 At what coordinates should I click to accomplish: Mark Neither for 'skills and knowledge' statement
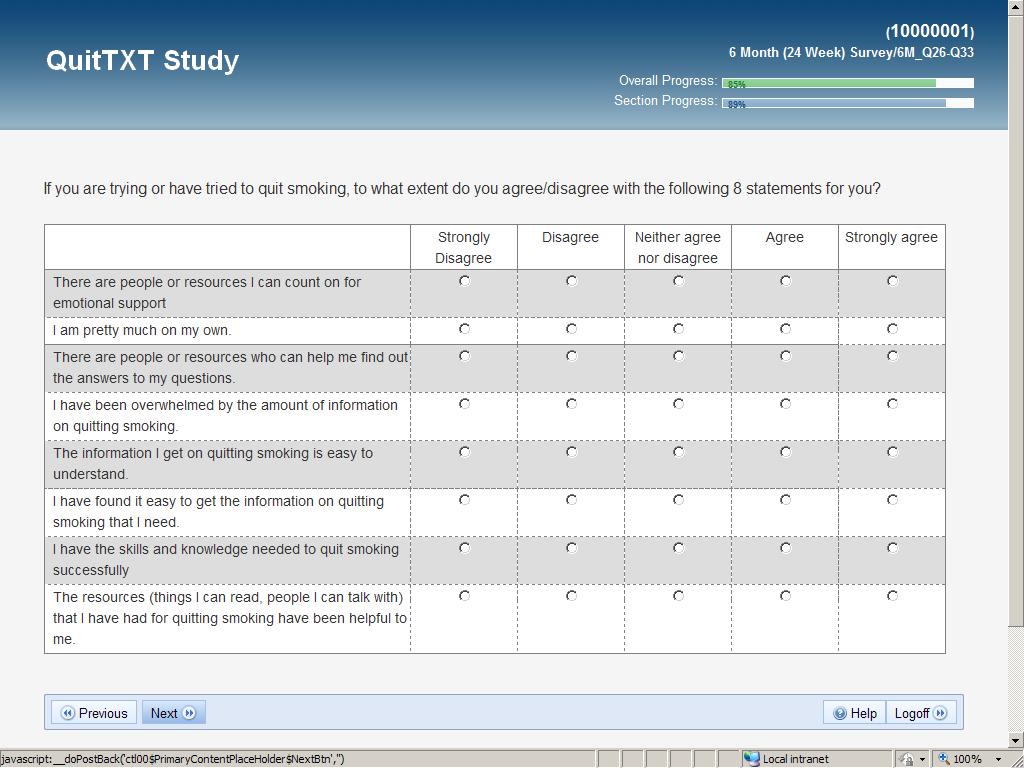click(x=679, y=548)
